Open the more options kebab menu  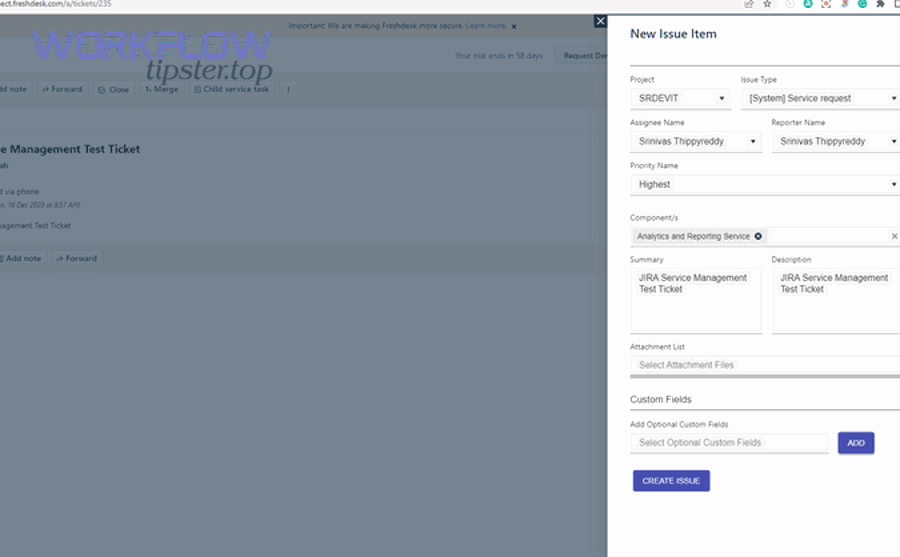(x=288, y=90)
